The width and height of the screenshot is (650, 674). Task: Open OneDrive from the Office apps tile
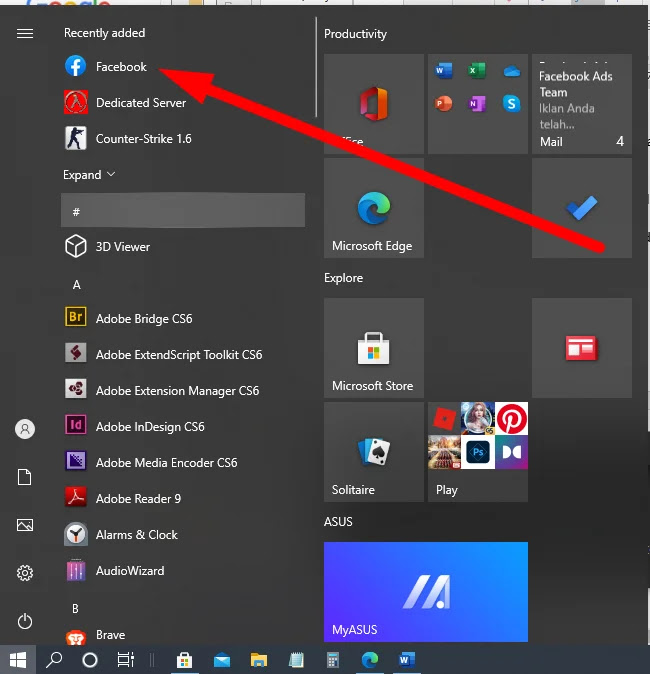click(x=512, y=71)
